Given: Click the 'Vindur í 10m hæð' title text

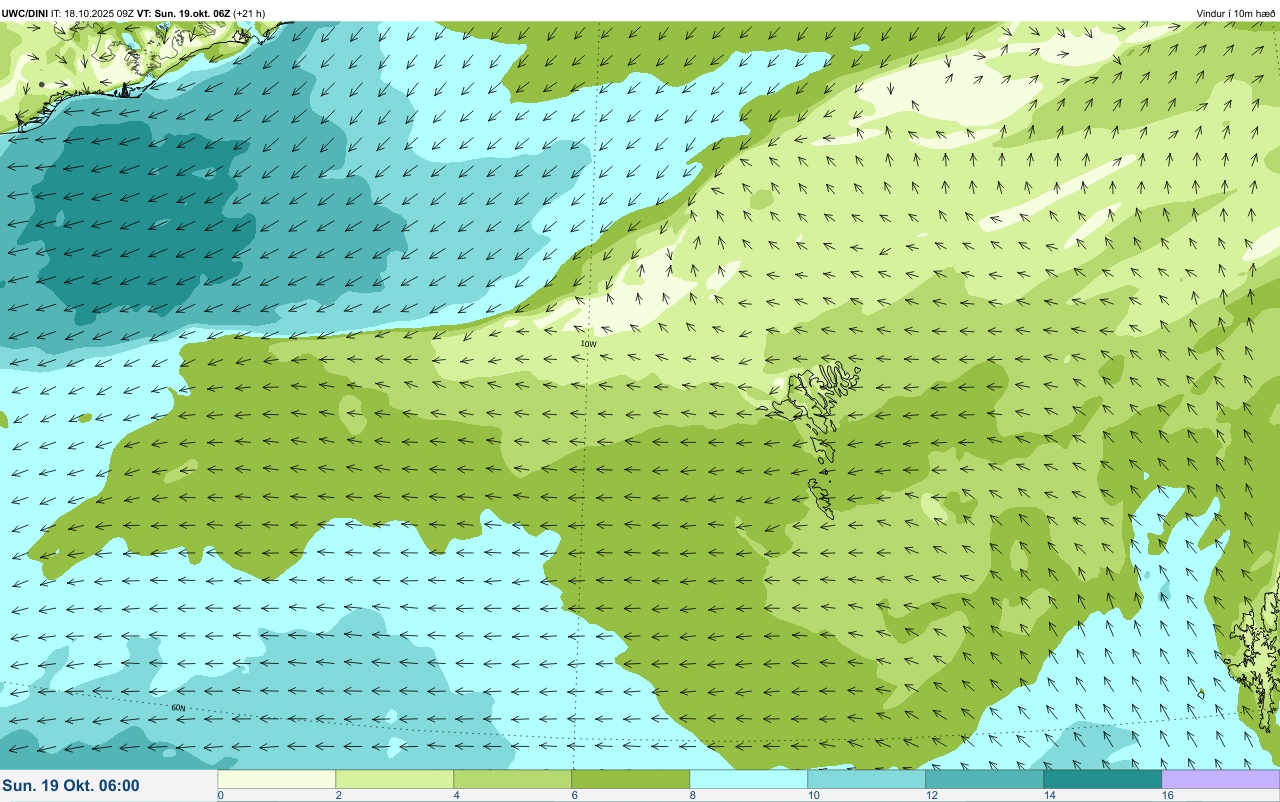Looking at the screenshot, I should 1235,13.
